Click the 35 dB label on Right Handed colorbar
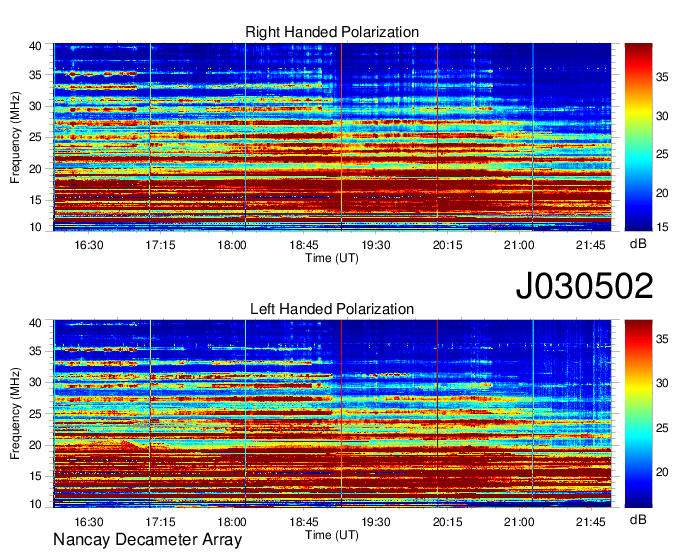Image resolution: width=680 pixels, height=552 pixels. (662, 77)
